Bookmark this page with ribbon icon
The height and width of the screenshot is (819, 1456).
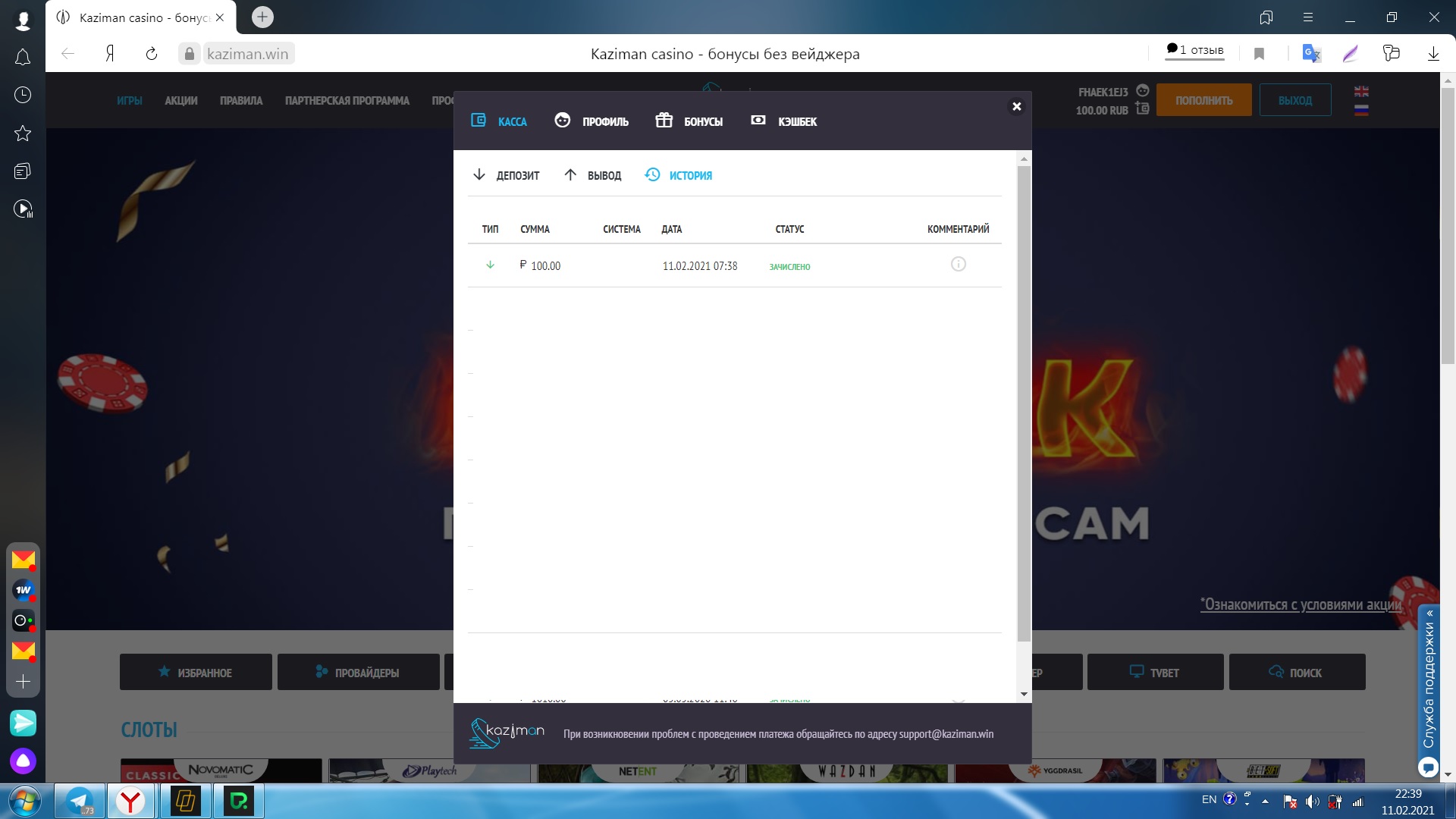[x=1259, y=54]
